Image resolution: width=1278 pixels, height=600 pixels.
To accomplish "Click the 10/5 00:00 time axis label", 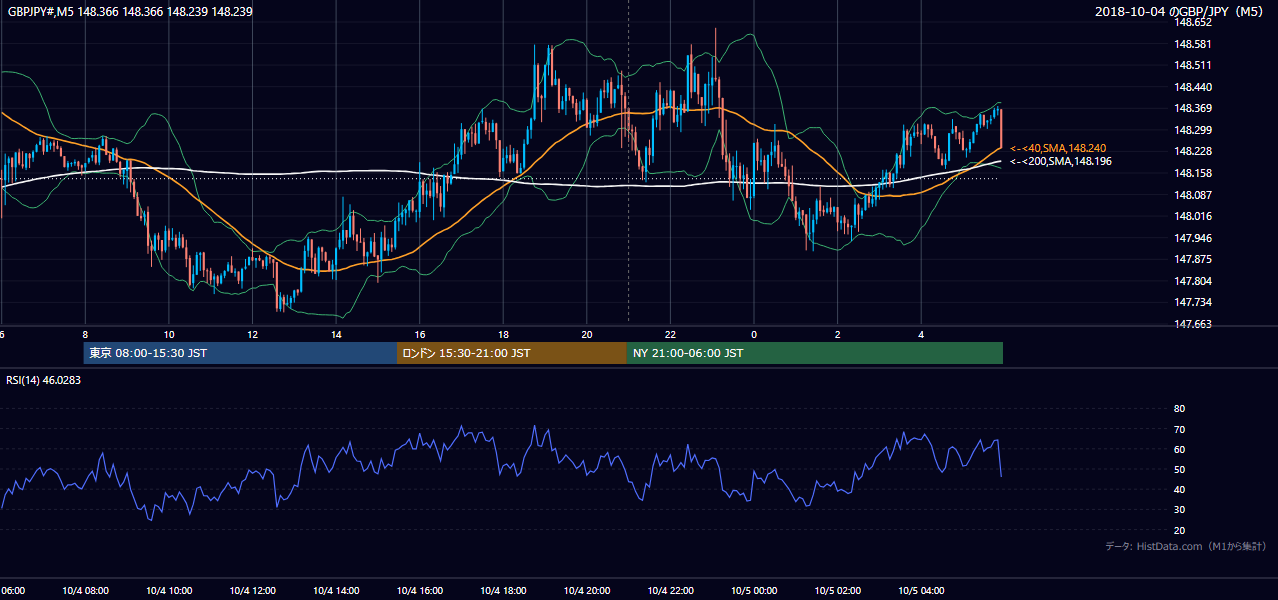I will click(754, 591).
